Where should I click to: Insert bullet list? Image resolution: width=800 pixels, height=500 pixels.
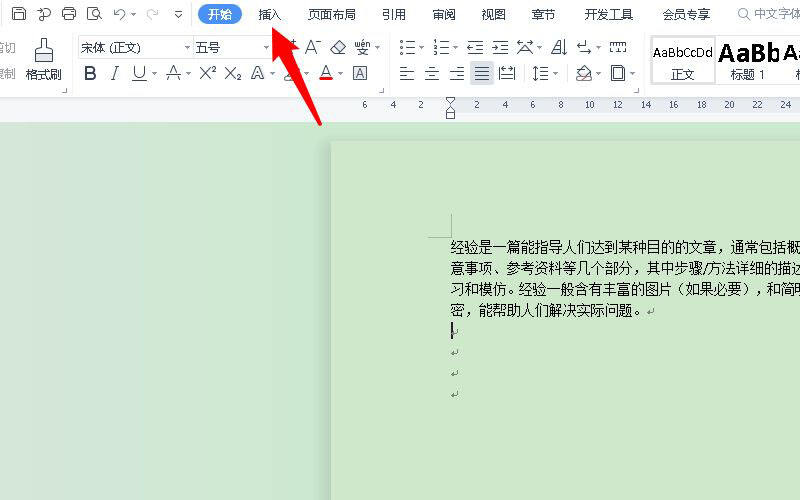coord(407,47)
